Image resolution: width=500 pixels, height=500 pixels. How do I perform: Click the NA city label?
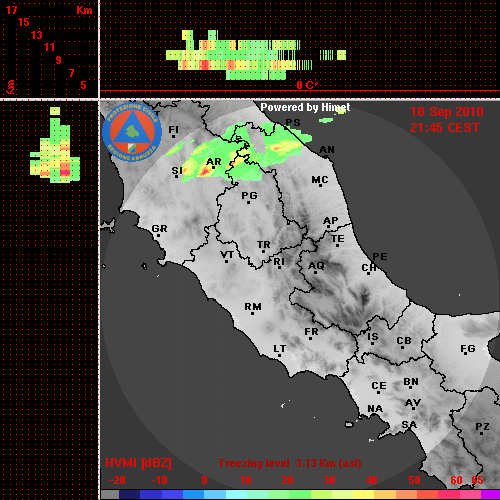point(375,409)
